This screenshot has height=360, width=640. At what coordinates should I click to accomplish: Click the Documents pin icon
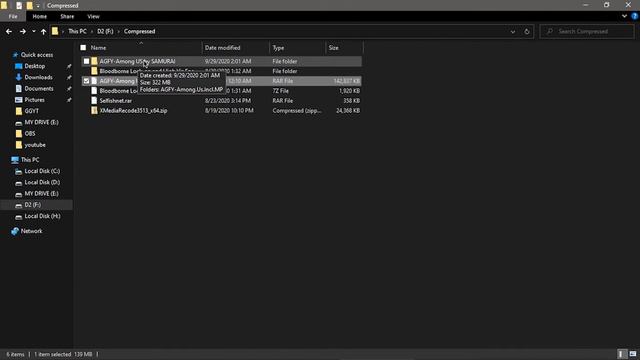pos(69,89)
